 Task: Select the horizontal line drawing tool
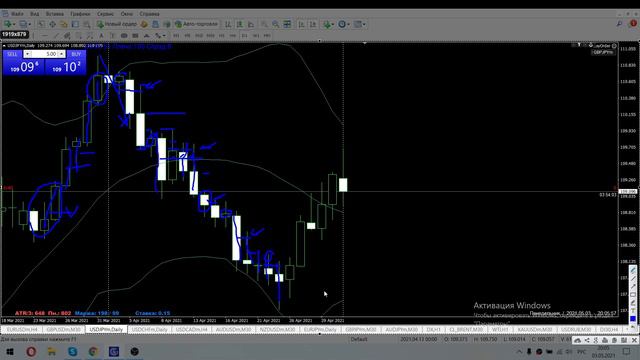[45, 36]
